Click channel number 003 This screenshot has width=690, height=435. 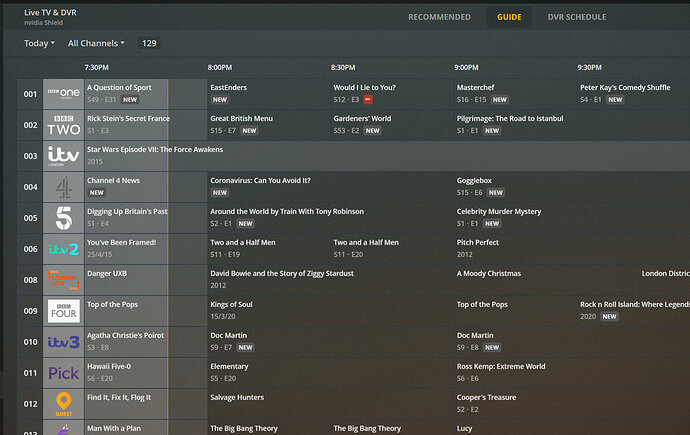30,156
